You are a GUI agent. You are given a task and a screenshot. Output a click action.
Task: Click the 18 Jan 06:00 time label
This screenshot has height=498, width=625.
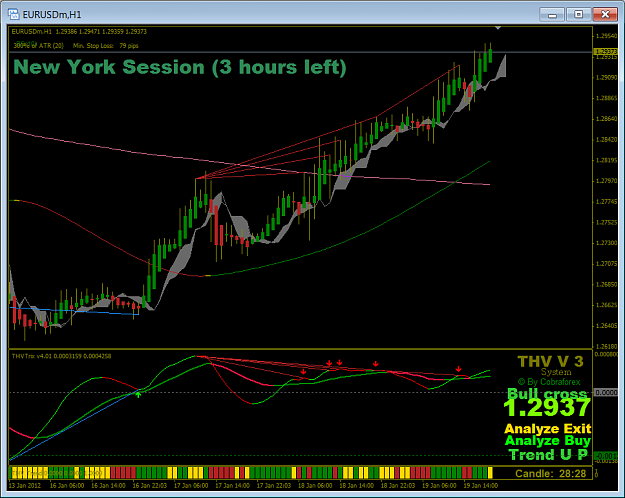point(315,486)
